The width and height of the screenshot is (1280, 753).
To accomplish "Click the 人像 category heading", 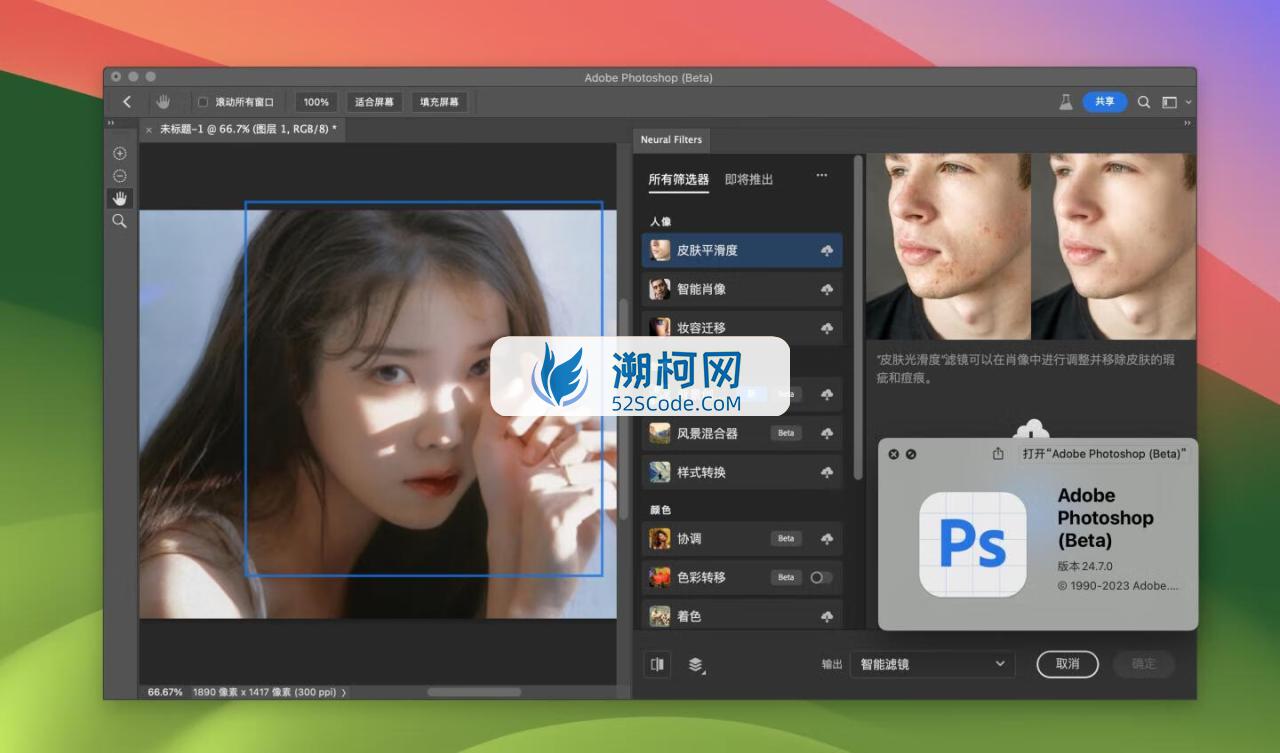I will tap(660, 221).
